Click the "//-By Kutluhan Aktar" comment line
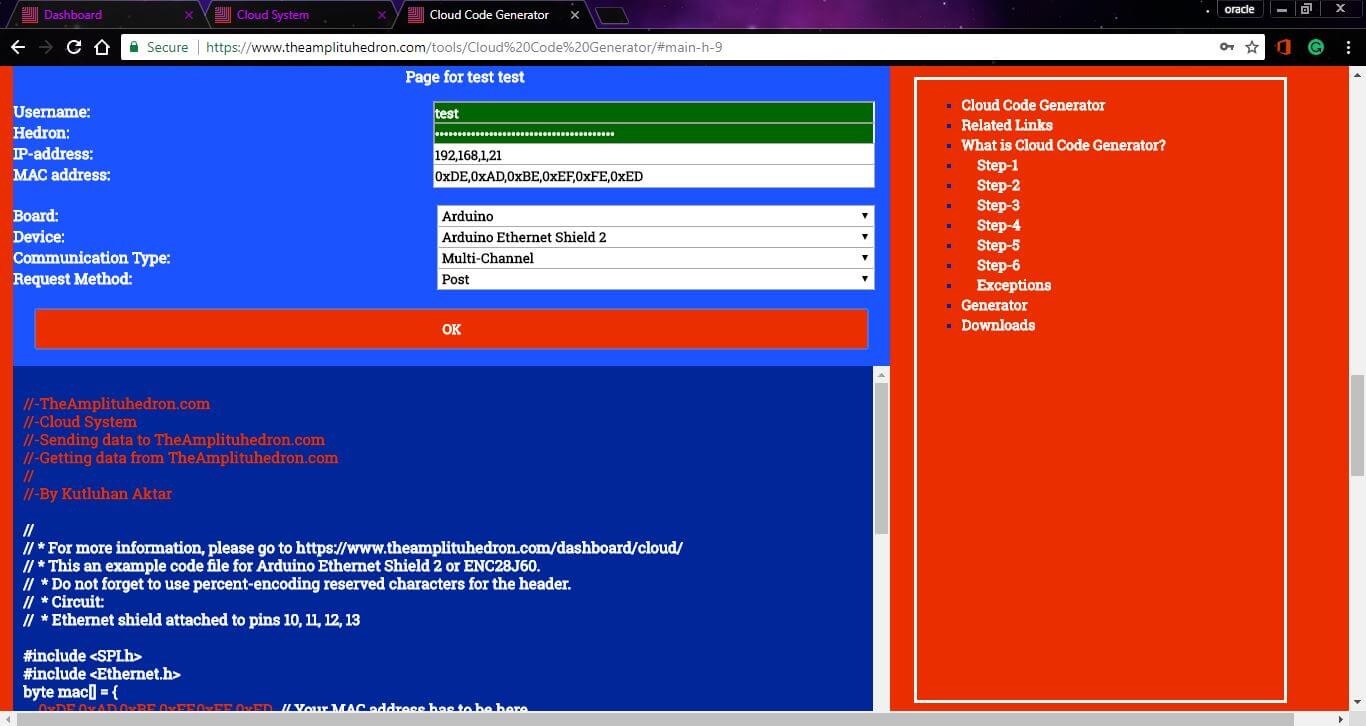1366x726 pixels. point(98,494)
